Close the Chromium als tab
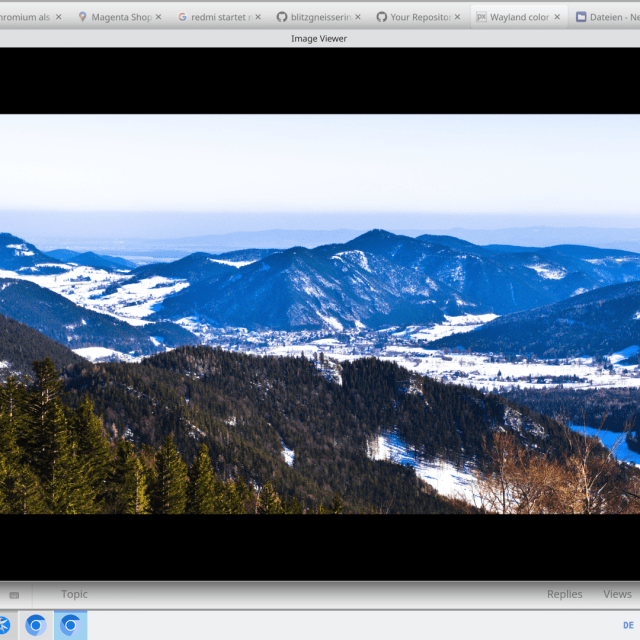This screenshot has width=640, height=640. click(x=58, y=17)
